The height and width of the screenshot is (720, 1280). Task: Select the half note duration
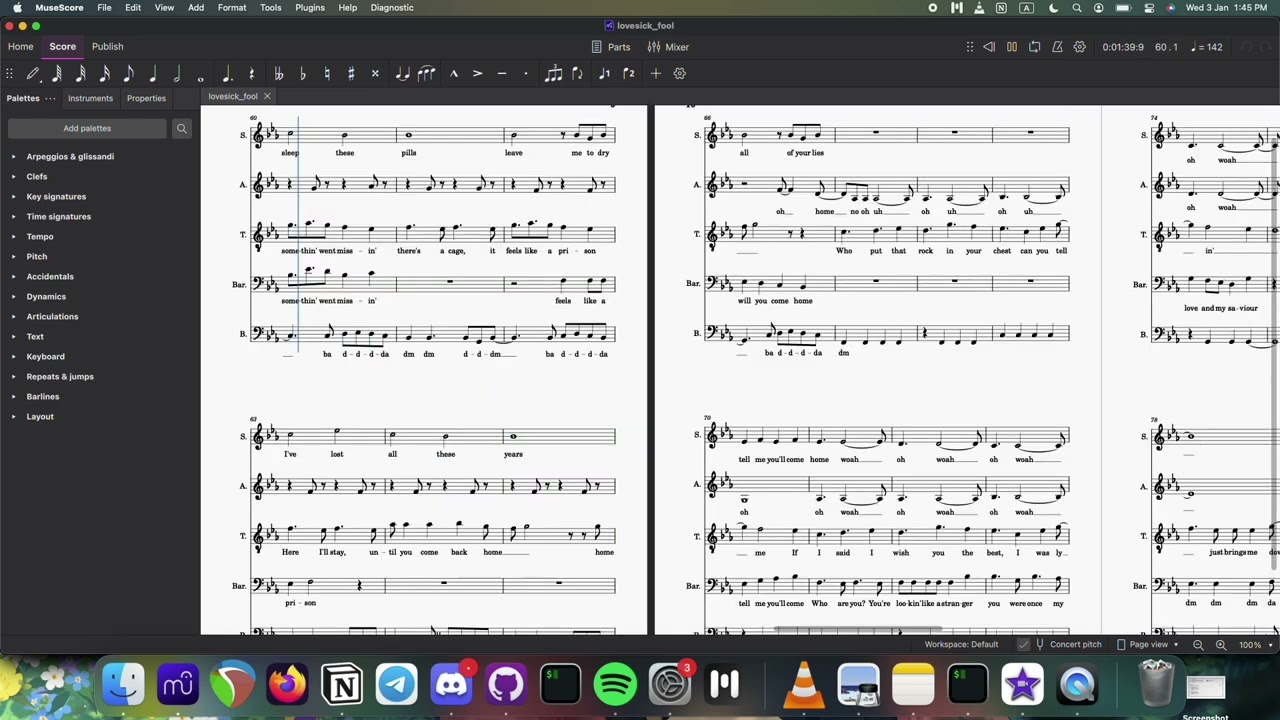coord(177,73)
